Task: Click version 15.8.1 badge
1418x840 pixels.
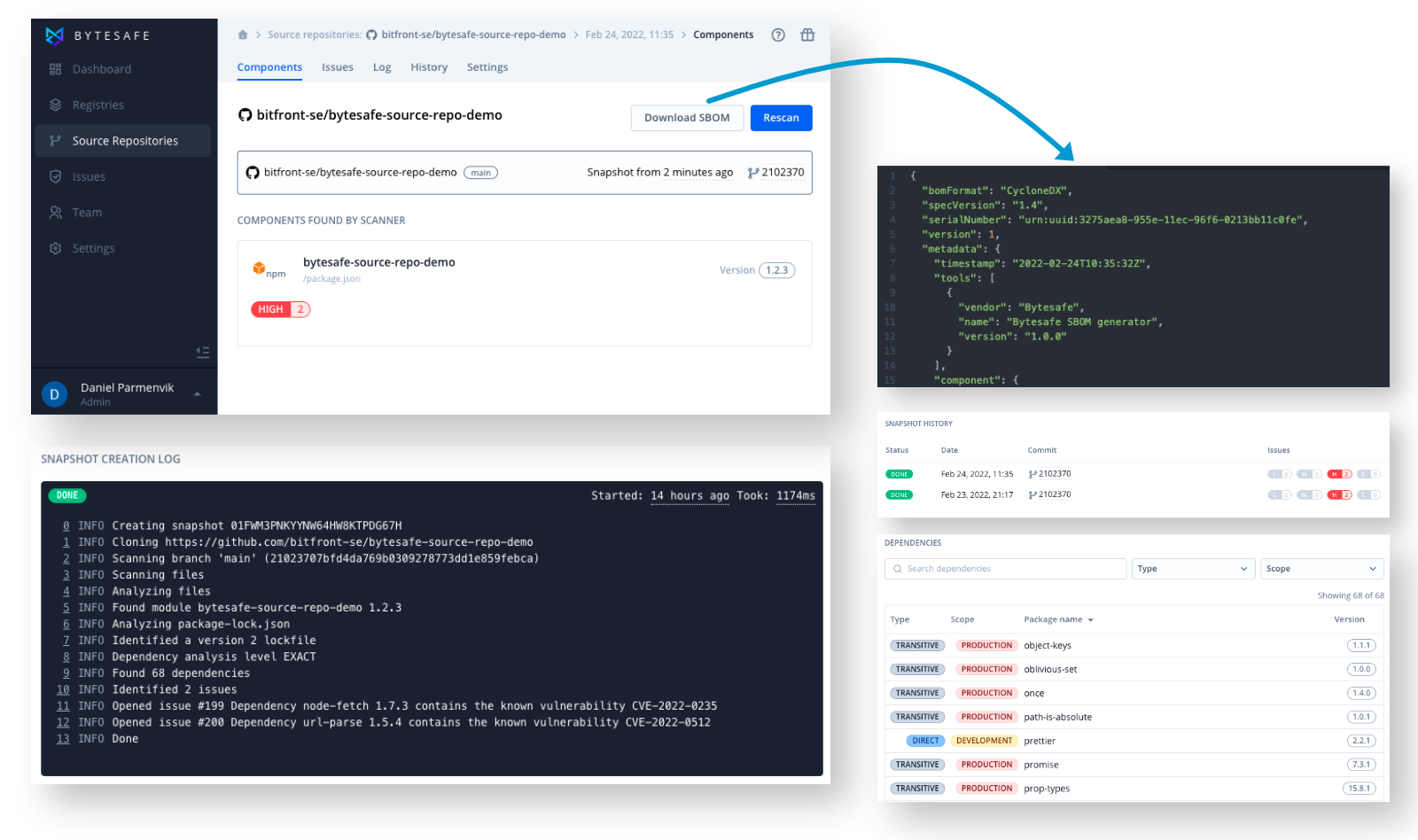Action: click(x=1360, y=789)
